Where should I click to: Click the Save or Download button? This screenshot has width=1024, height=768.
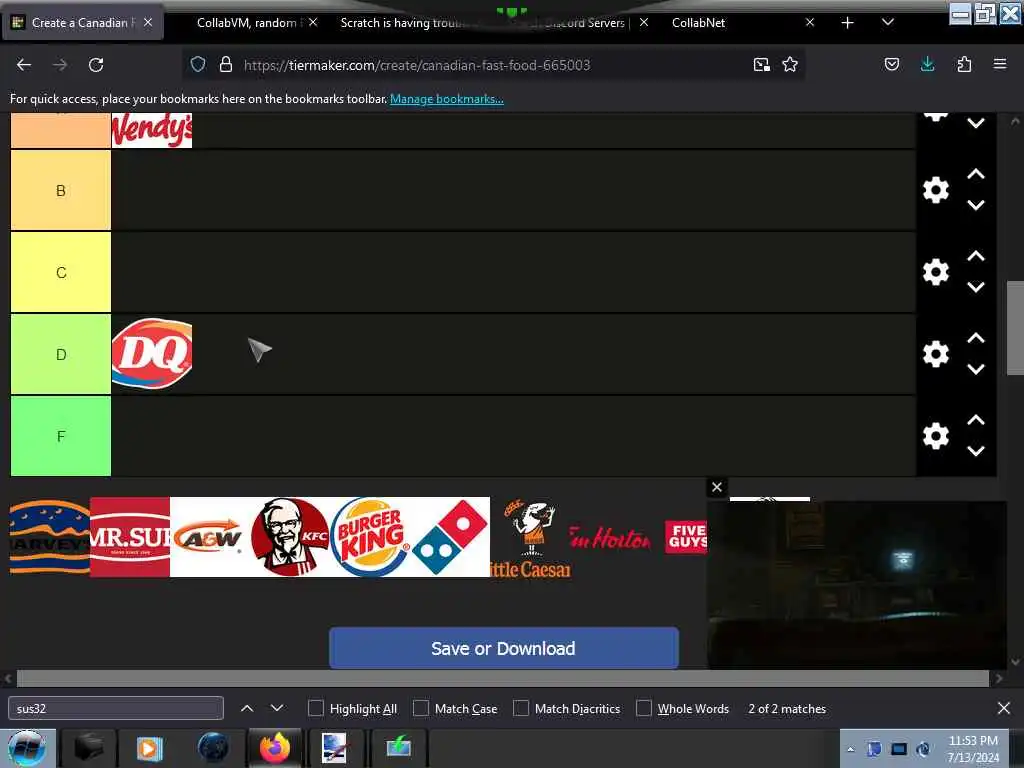(x=504, y=648)
